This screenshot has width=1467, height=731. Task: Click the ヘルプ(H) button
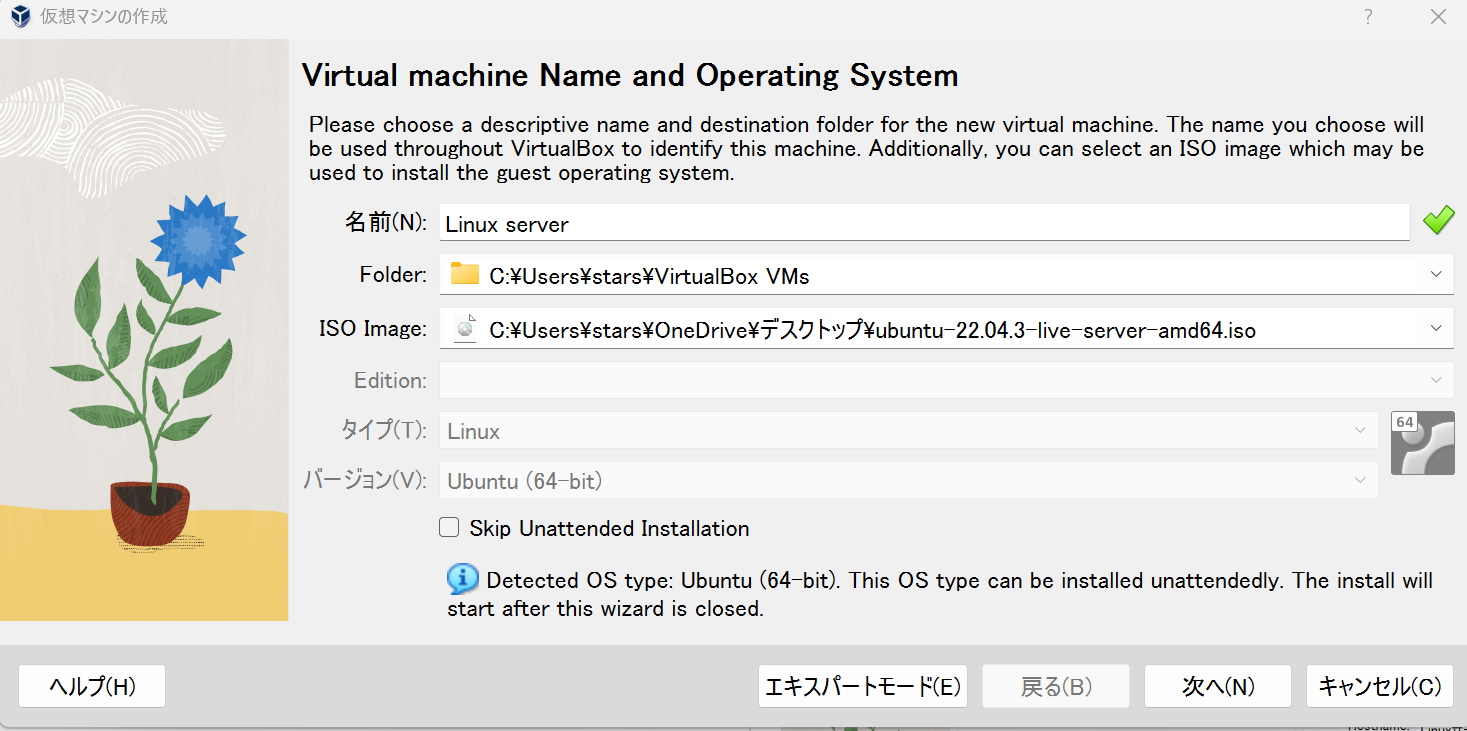(92, 686)
